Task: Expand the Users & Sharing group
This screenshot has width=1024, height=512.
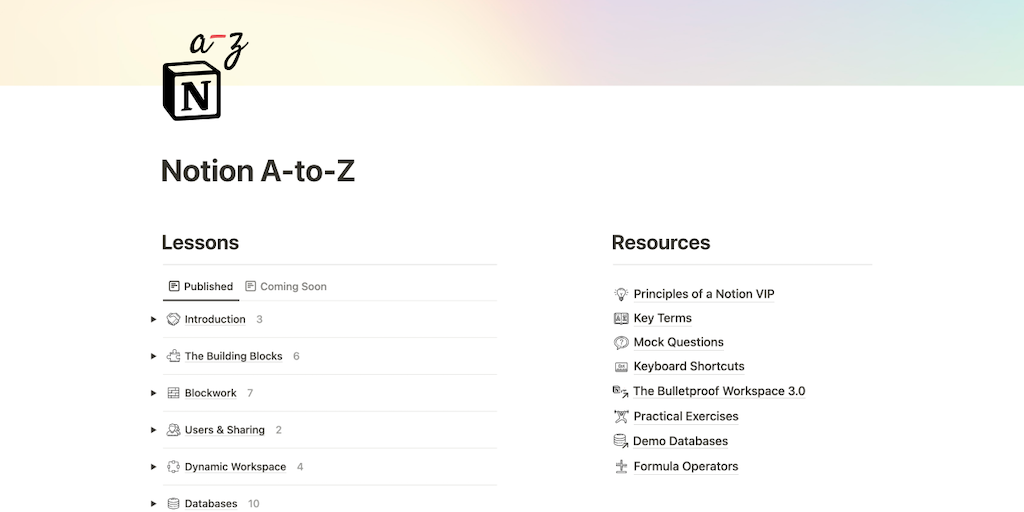Action: pos(154,430)
